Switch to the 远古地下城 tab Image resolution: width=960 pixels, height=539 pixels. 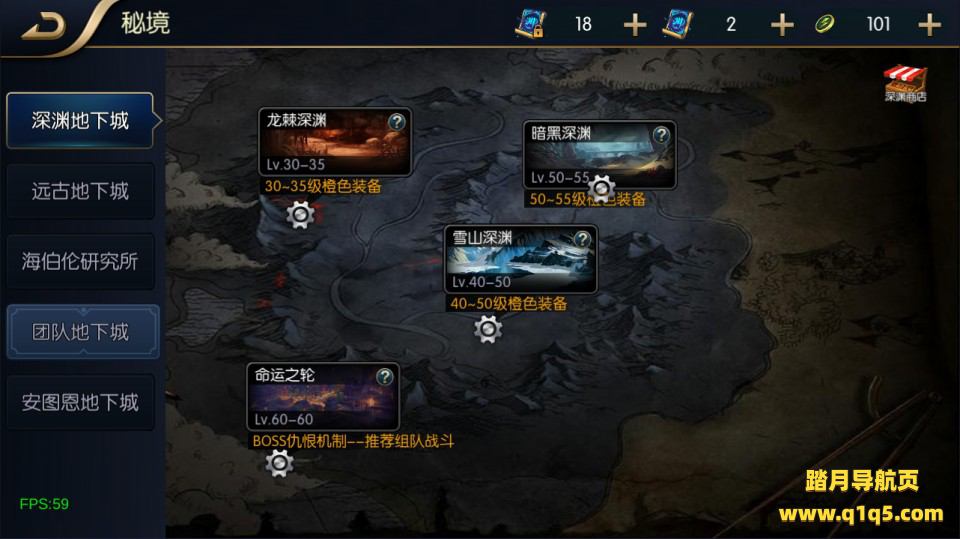pyautogui.click(x=80, y=191)
